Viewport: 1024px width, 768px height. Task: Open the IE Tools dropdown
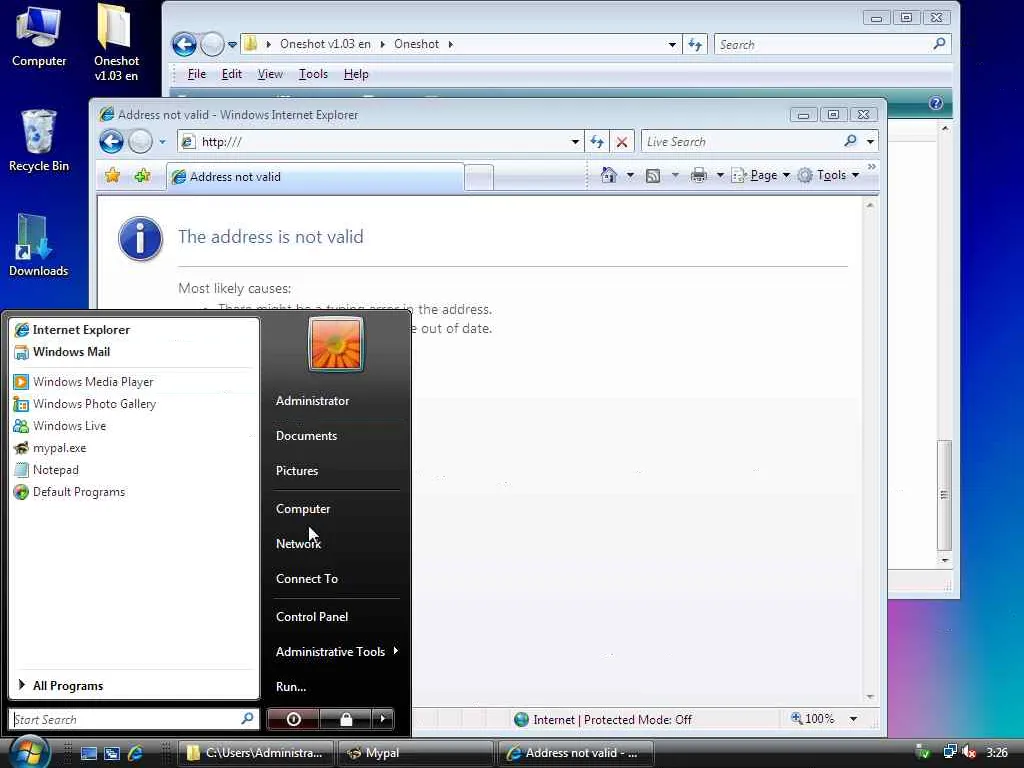(x=828, y=175)
